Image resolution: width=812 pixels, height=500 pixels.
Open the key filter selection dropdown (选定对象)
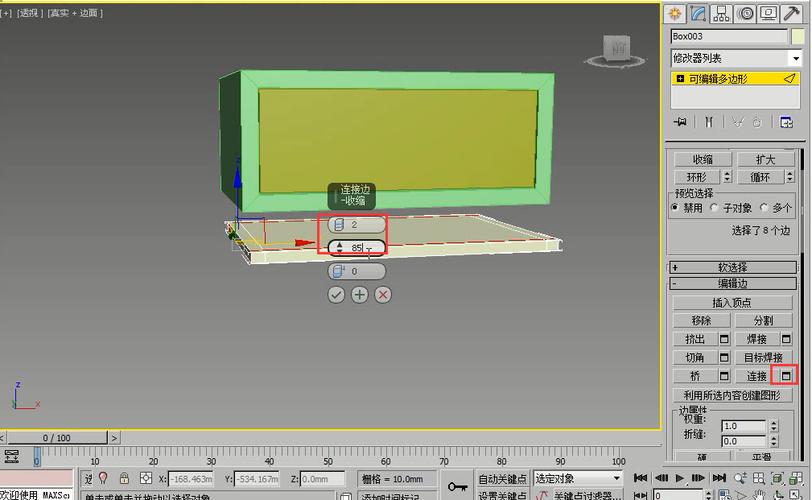pos(577,478)
